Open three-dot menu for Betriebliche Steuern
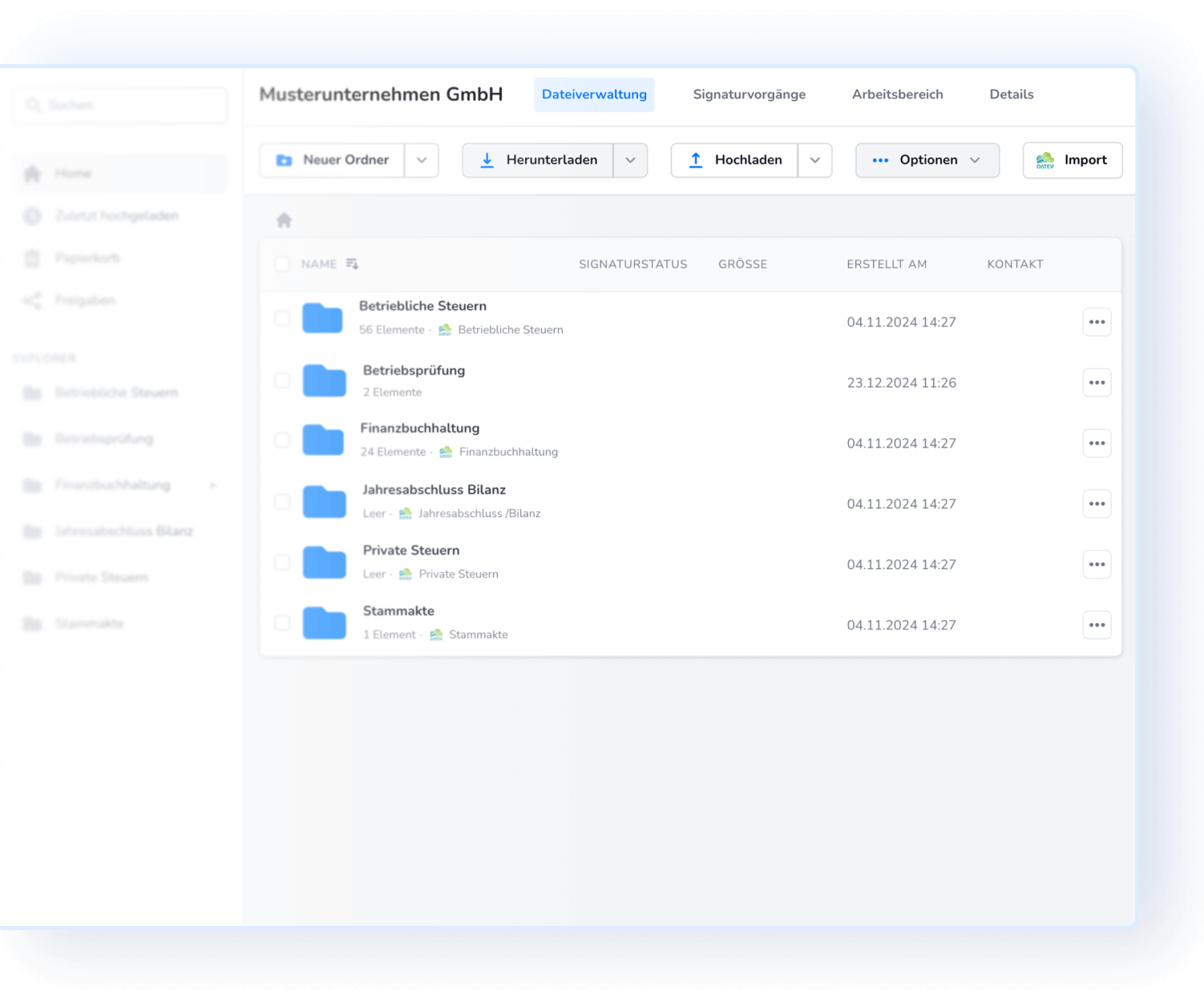 coord(1097,322)
